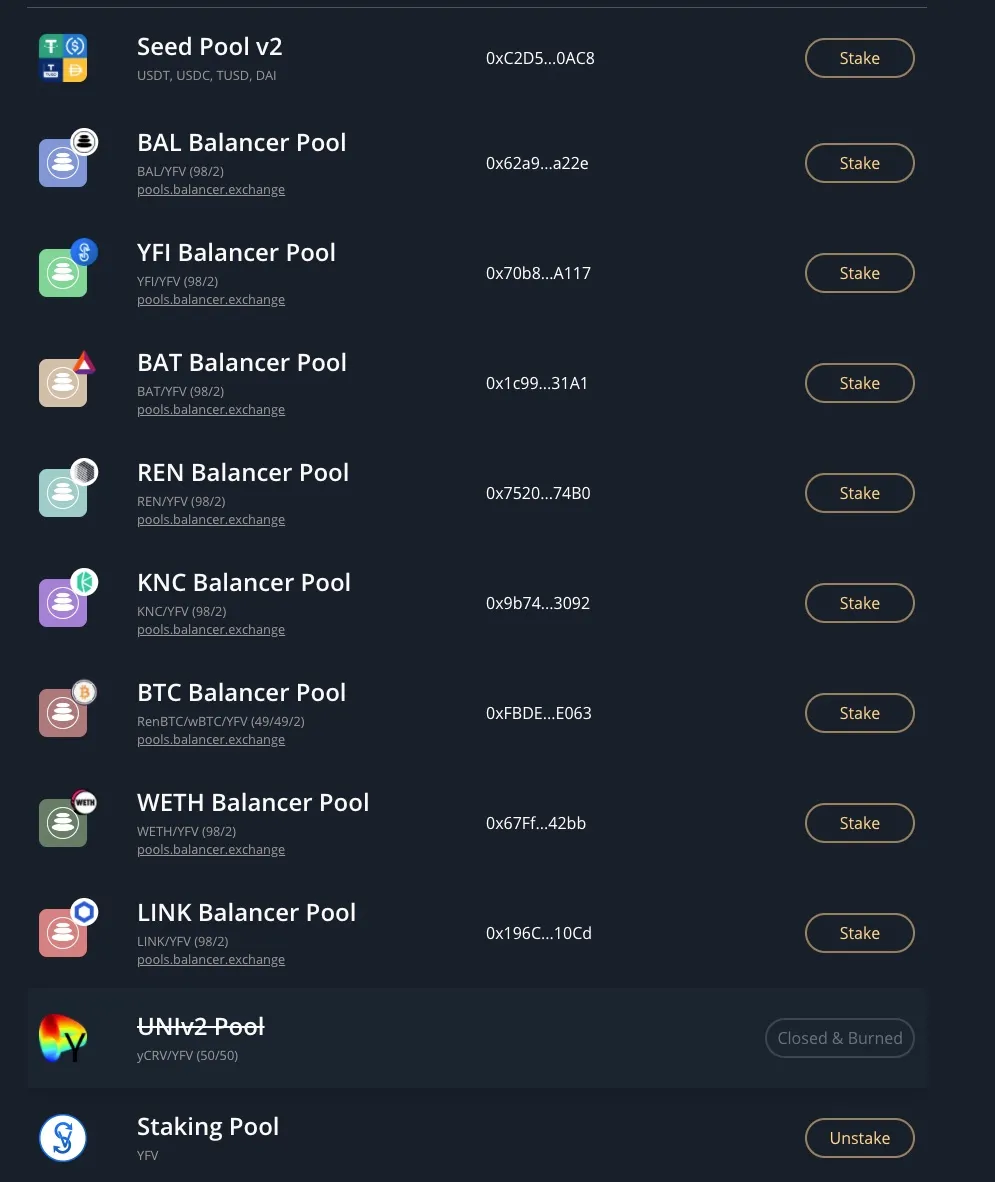Click the YFI Balancer Pool icon
Screen dimensions: 995x1182
[x=64, y=272]
